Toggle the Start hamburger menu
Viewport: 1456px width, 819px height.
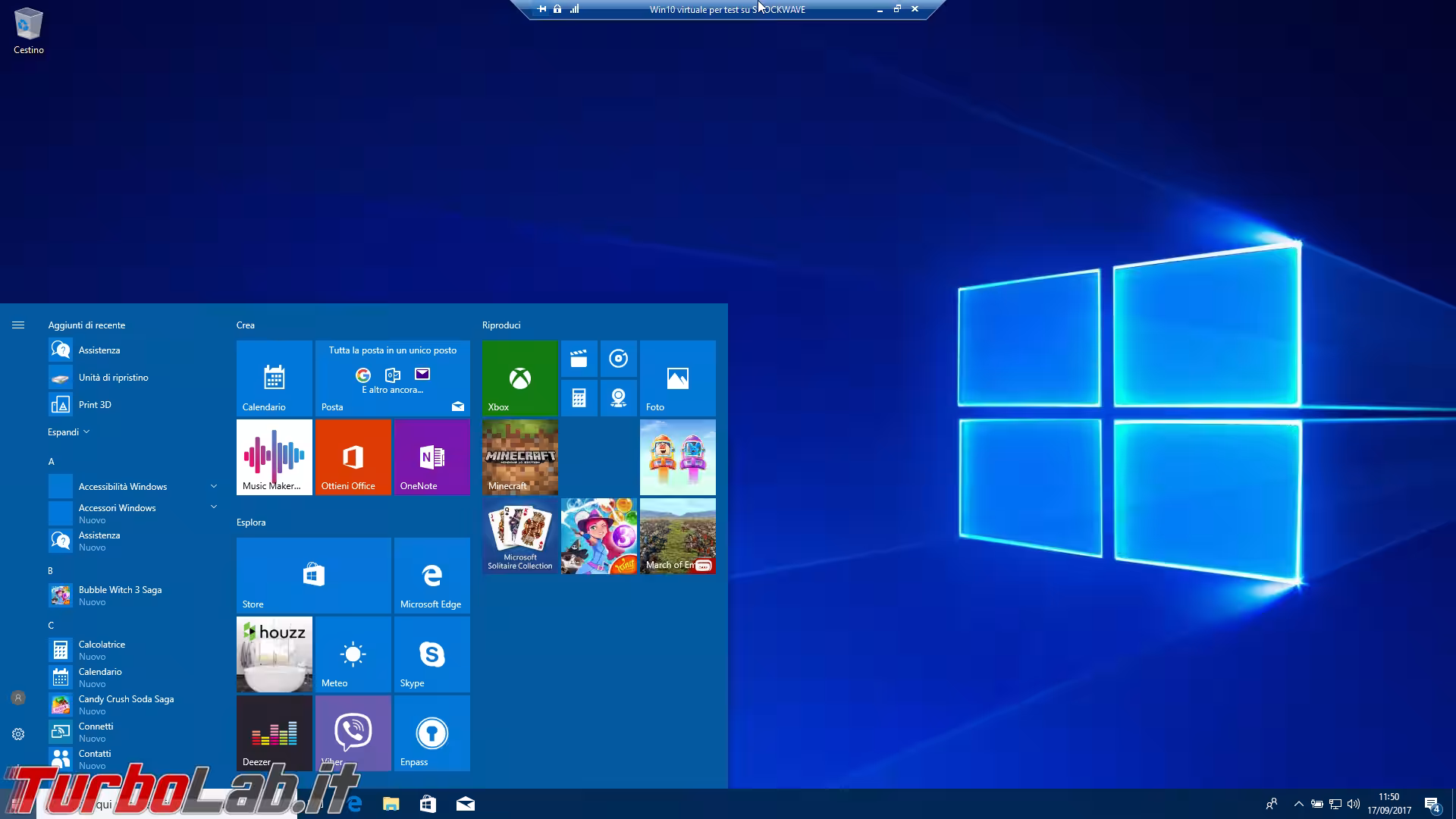(18, 325)
